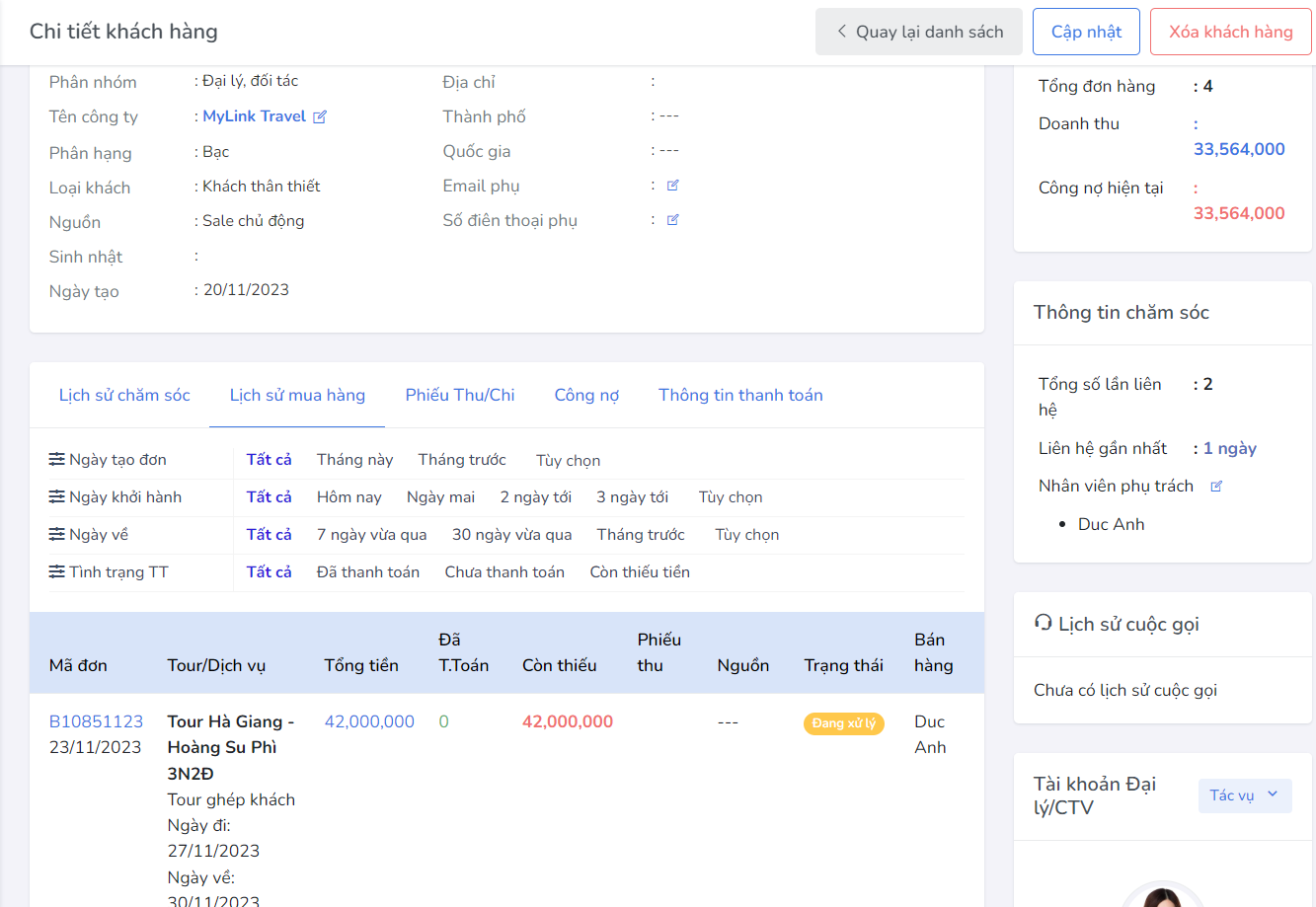Select the Lịch sử mua hàng tab

pos(297,395)
